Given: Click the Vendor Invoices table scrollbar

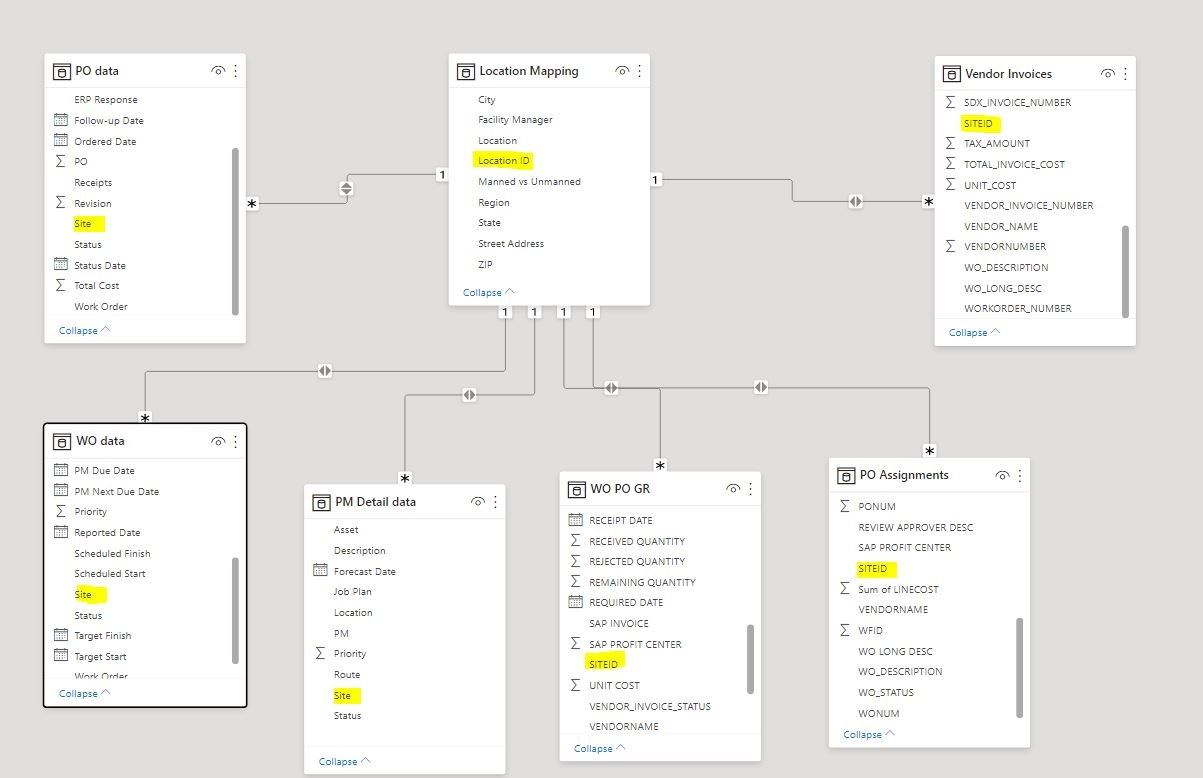Looking at the screenshot, I should [x=1126, y=271].
